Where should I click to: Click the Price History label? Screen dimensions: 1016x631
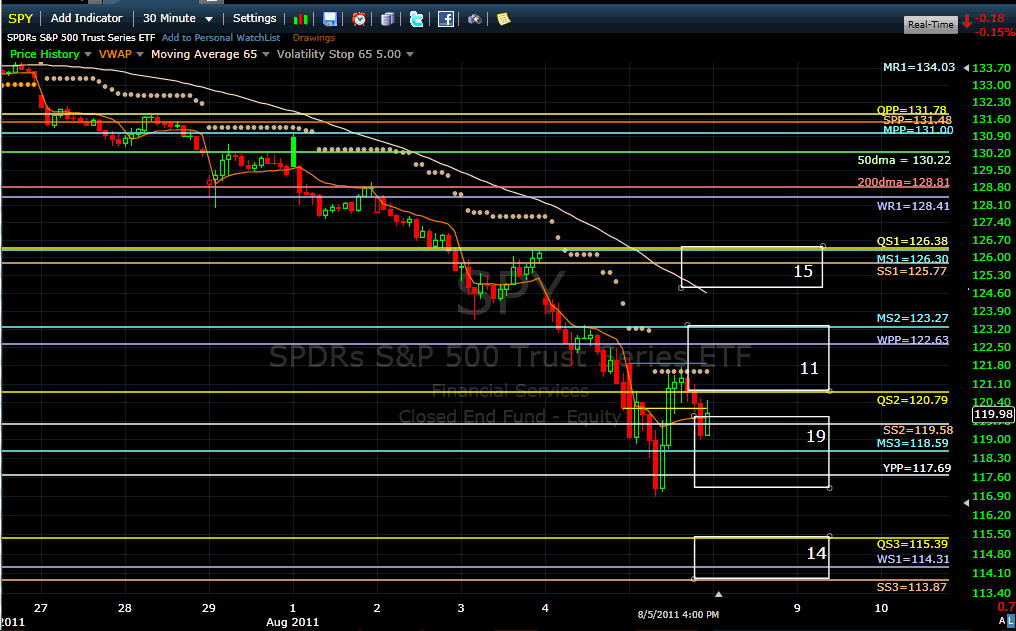click(45, 54)
